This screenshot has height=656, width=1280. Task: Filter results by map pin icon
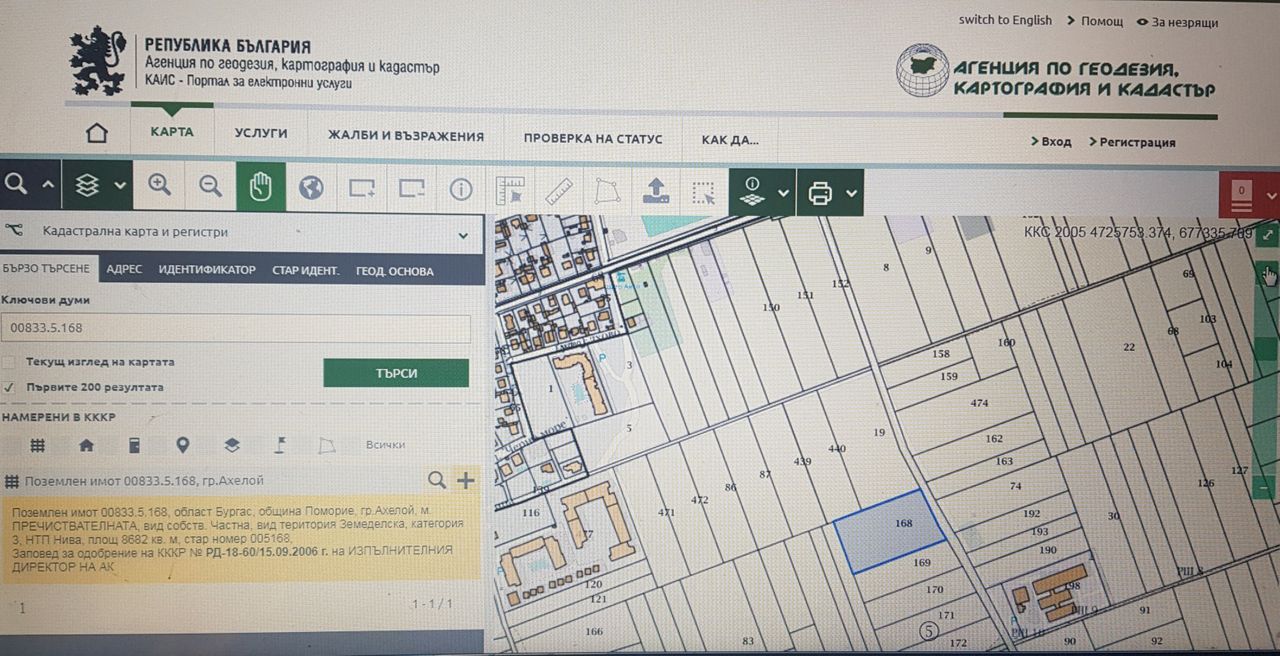[182, 445]
